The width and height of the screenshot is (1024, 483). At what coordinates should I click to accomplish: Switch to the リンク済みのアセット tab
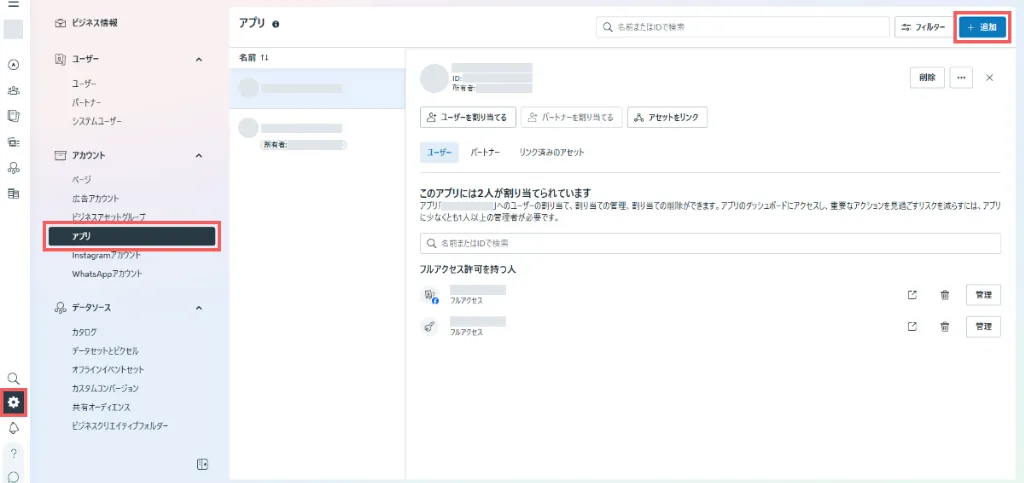click(551, 153)
